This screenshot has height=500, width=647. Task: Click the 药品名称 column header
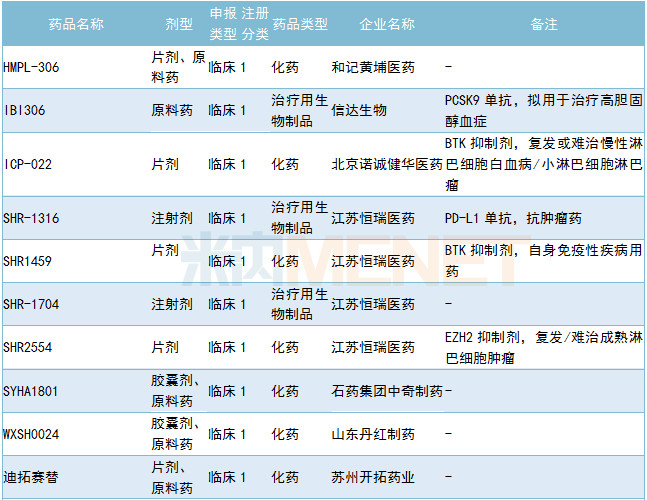pos(76,24)
